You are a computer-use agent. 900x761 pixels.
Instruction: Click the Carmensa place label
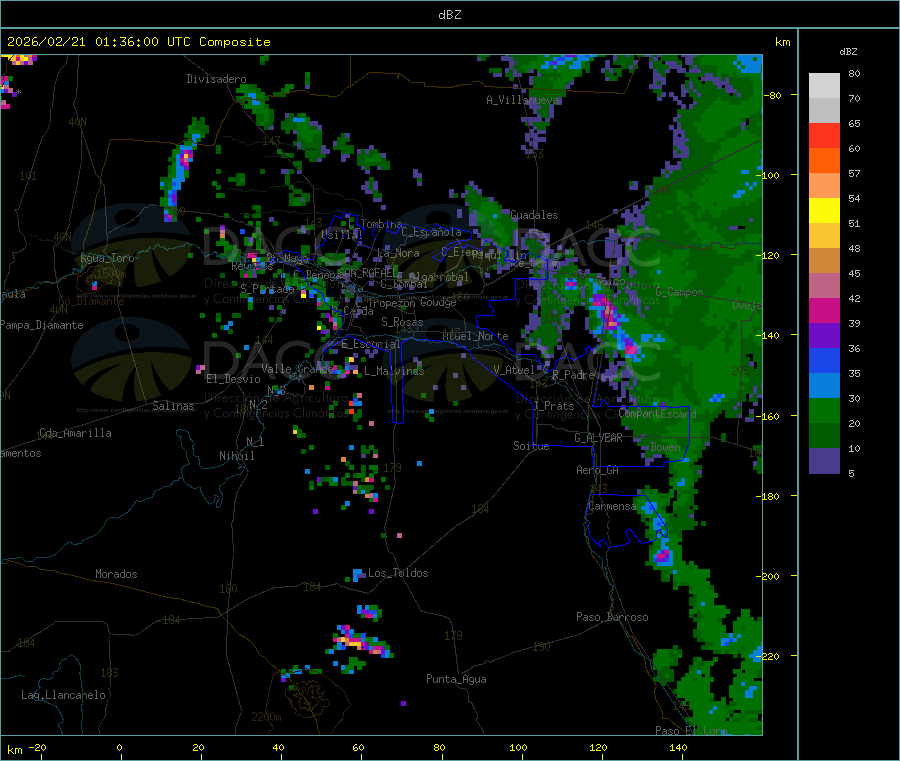[612, 506]
